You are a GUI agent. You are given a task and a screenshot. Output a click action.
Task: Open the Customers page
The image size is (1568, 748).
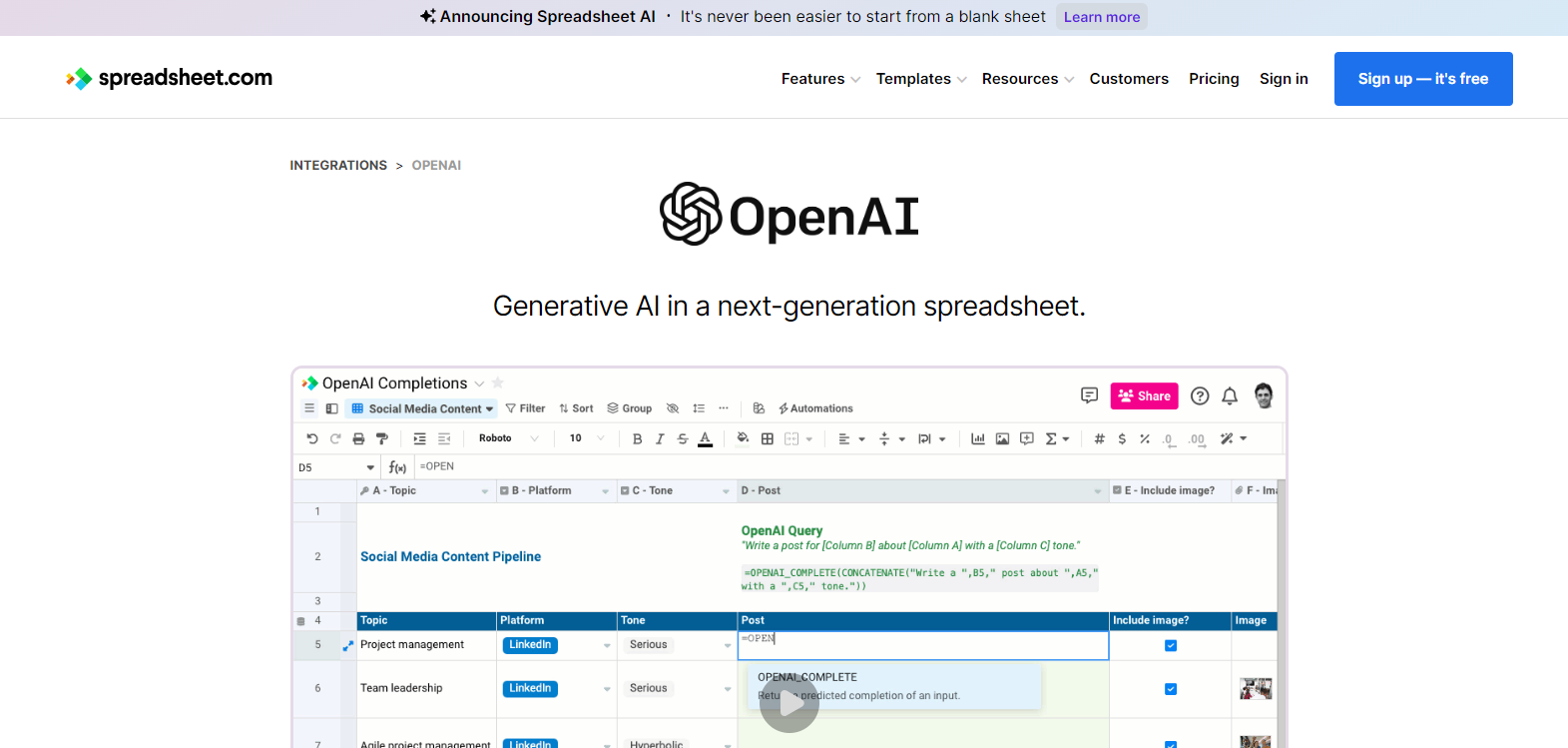coord(1129,79)
